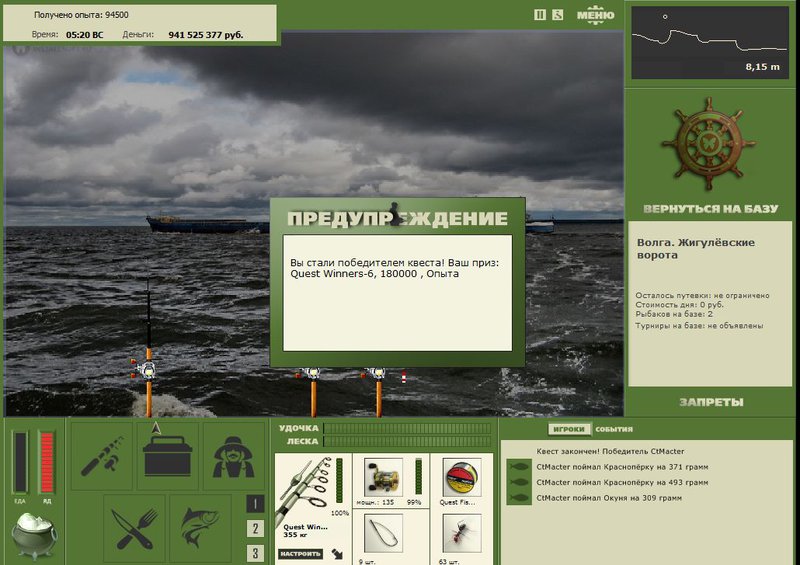Viewport: 800px width, 565px height.
Task: Click the ЛЕСКА tension bar
Action: click(407, 441)
